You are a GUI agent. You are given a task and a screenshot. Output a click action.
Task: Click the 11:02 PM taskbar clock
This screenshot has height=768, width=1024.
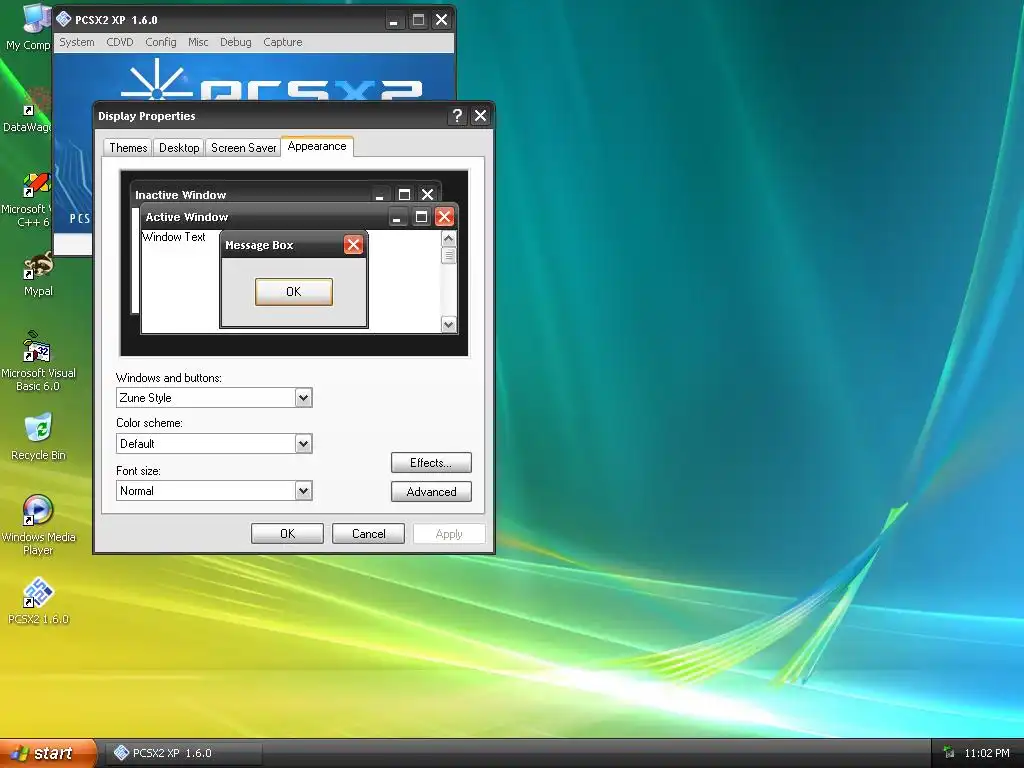tap(987, 753)
